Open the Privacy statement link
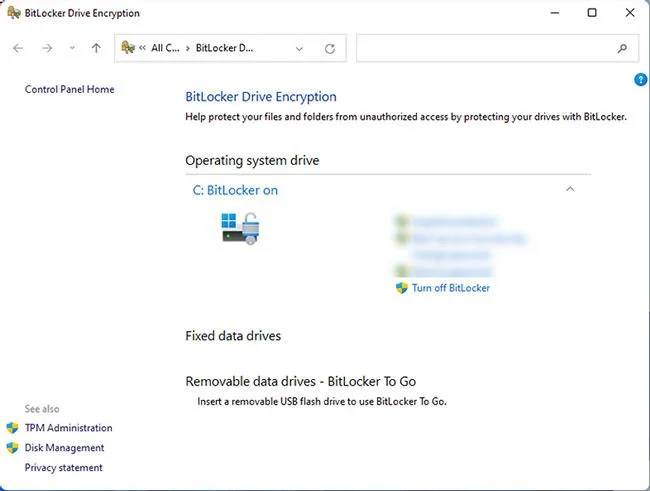This screenshot has height=491, width=650. tap(63, 467)
